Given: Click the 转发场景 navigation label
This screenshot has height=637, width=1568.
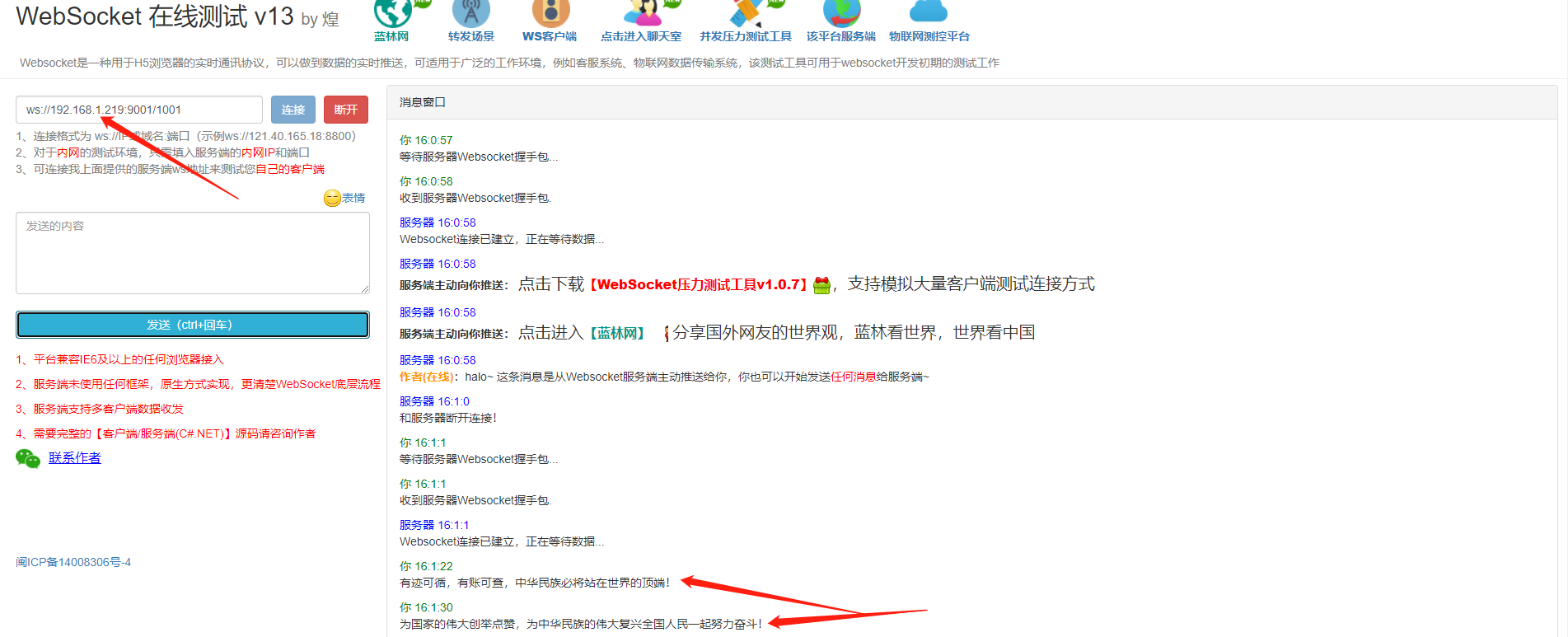Looking at the screenshot, I should pyautogui.click(x=471, y=36).
